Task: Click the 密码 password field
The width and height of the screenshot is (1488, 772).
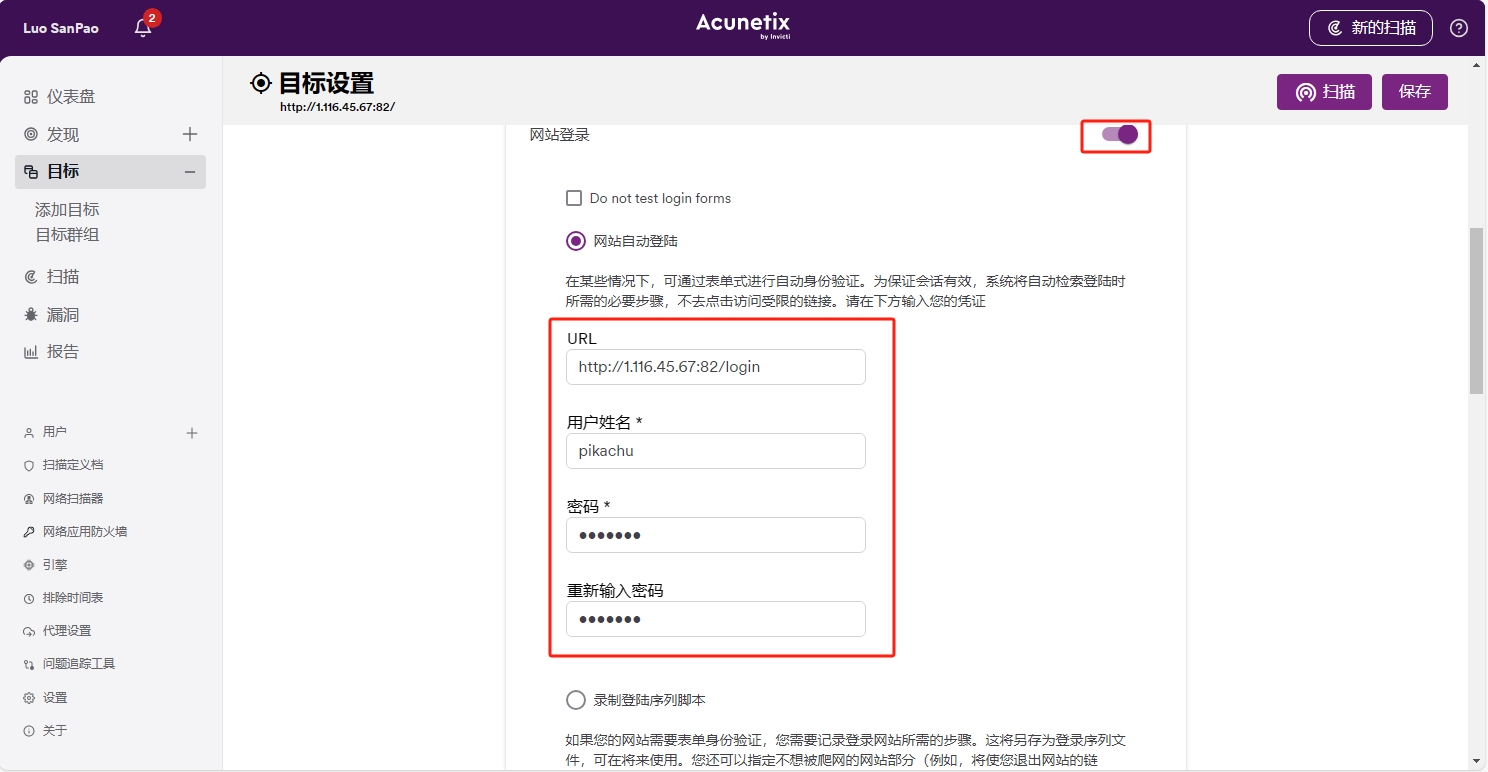Action: (716, 535)
